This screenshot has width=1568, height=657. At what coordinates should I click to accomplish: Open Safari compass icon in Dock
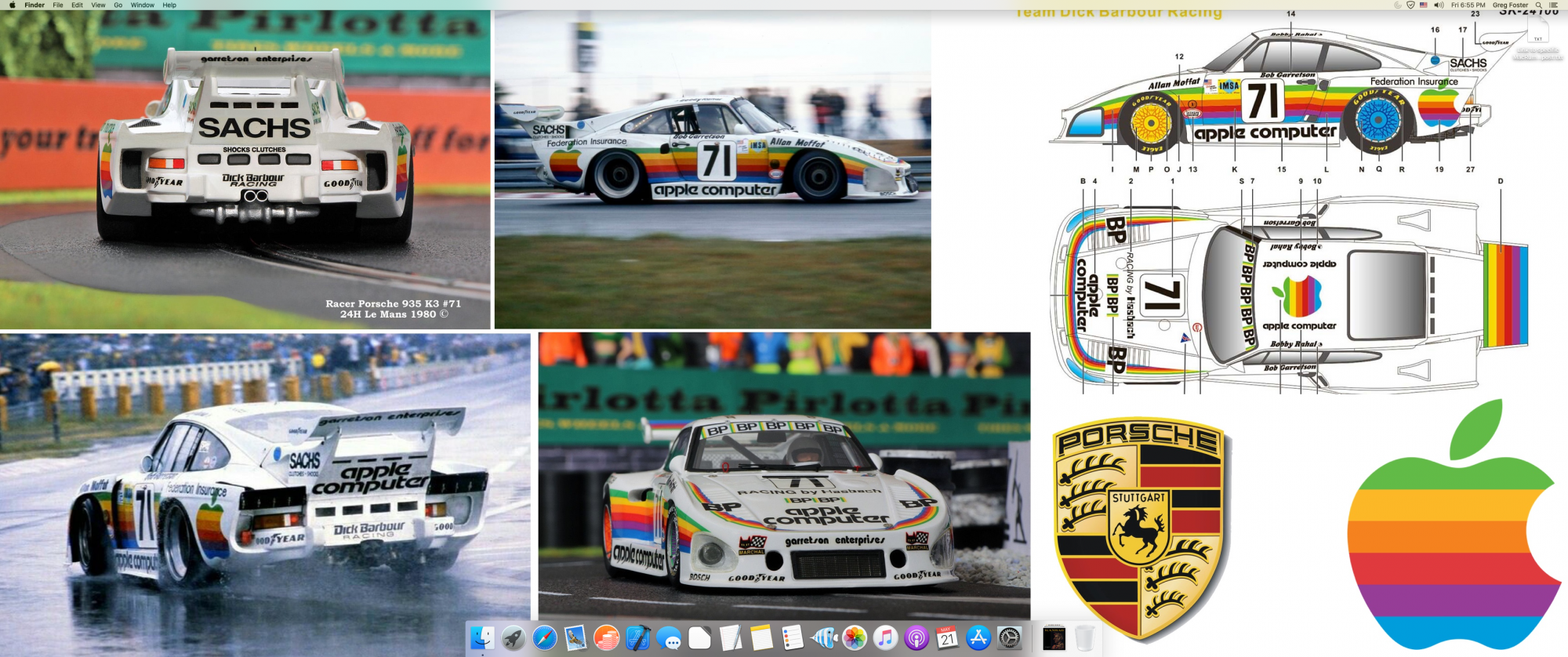pos(544,637)
